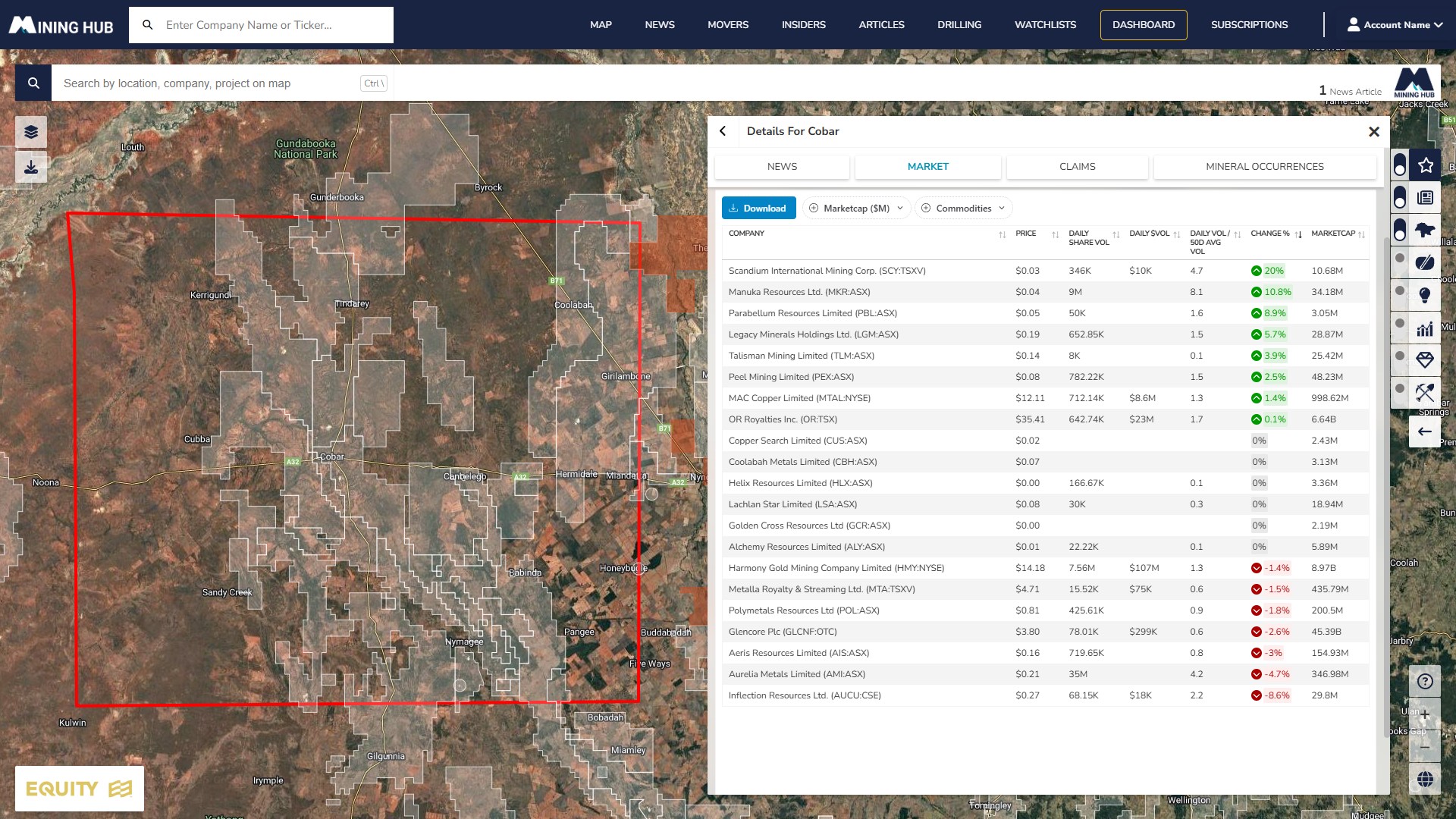Open MAC Copper Limited (MTAL:NYSE) row
1456x819 pixels.
pos(1046,398)
